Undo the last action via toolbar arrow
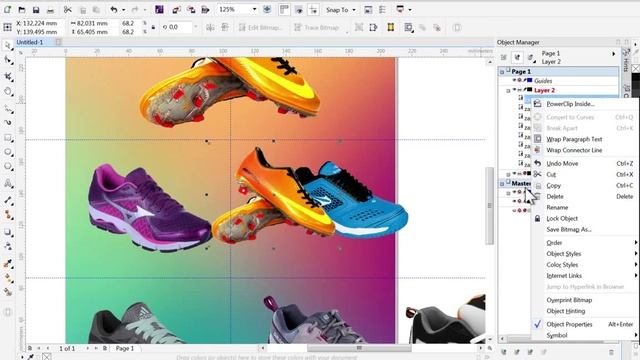Screen dimensions: 640x360 [x=114, y=9]
